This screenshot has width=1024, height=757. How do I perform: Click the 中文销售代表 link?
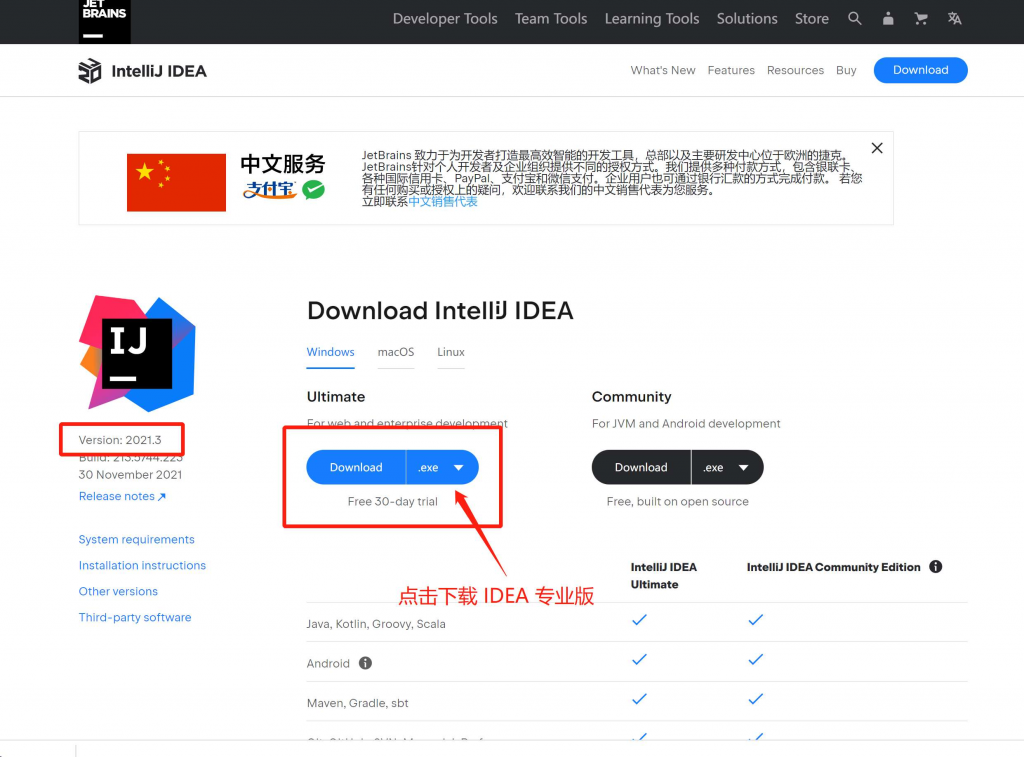click(443, 201)
